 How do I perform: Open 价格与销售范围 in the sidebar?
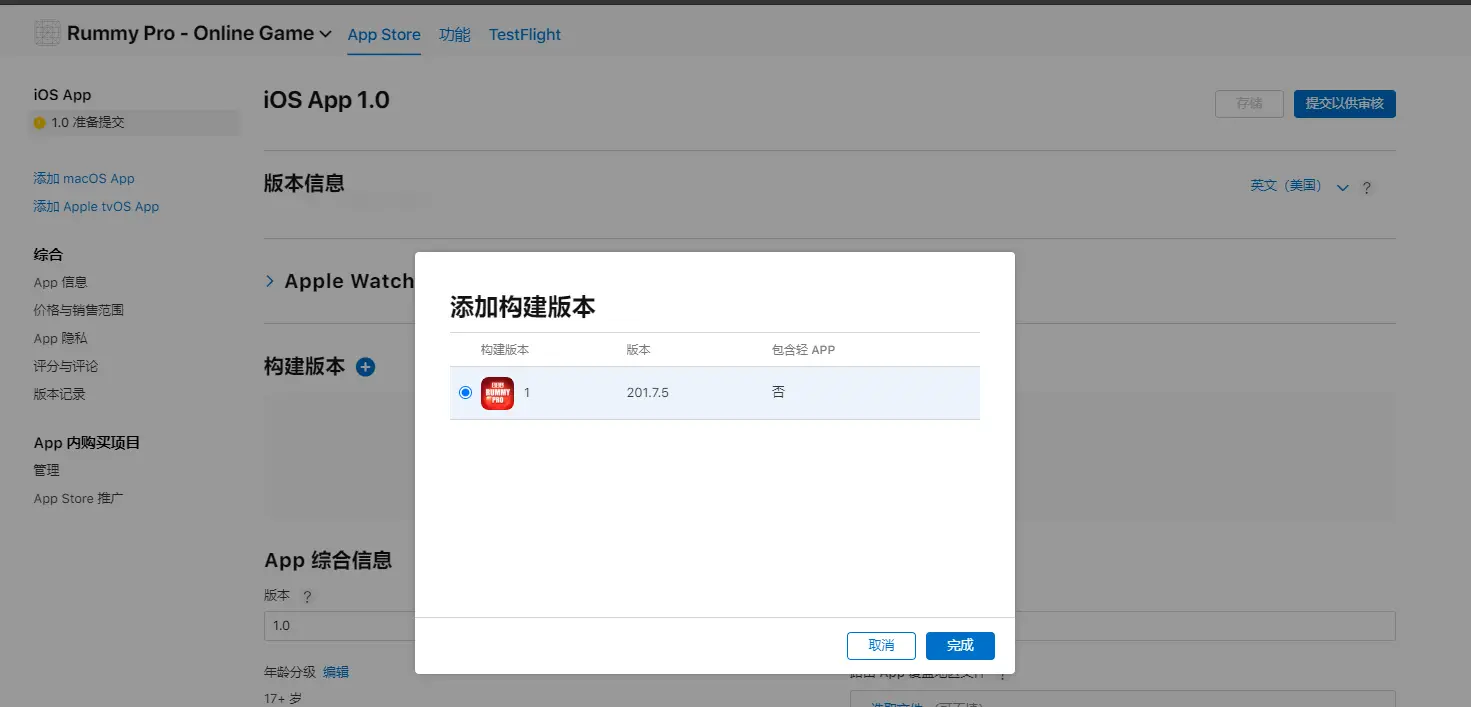(79, 310)
